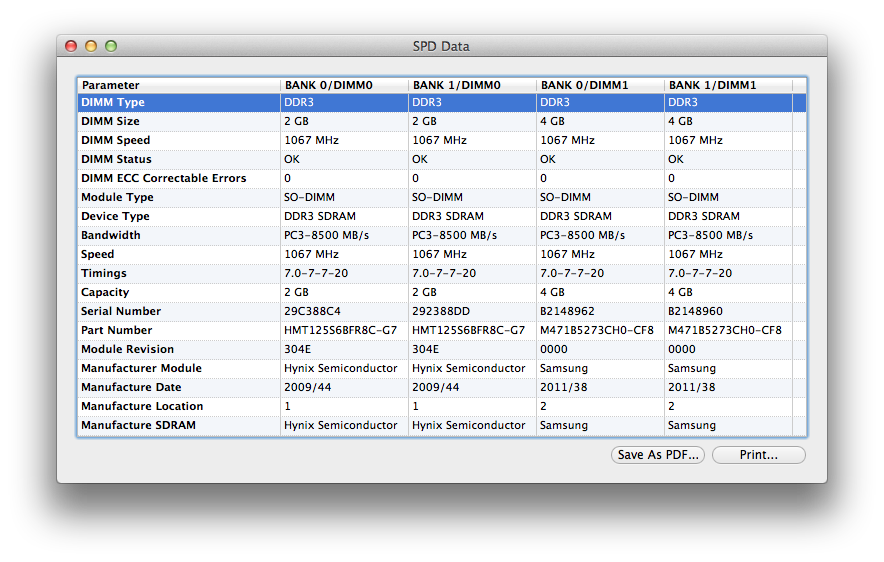This screenshot has width=884, height=562.
Task: Zoom the SPD Data window
Action: pos(111,46)
